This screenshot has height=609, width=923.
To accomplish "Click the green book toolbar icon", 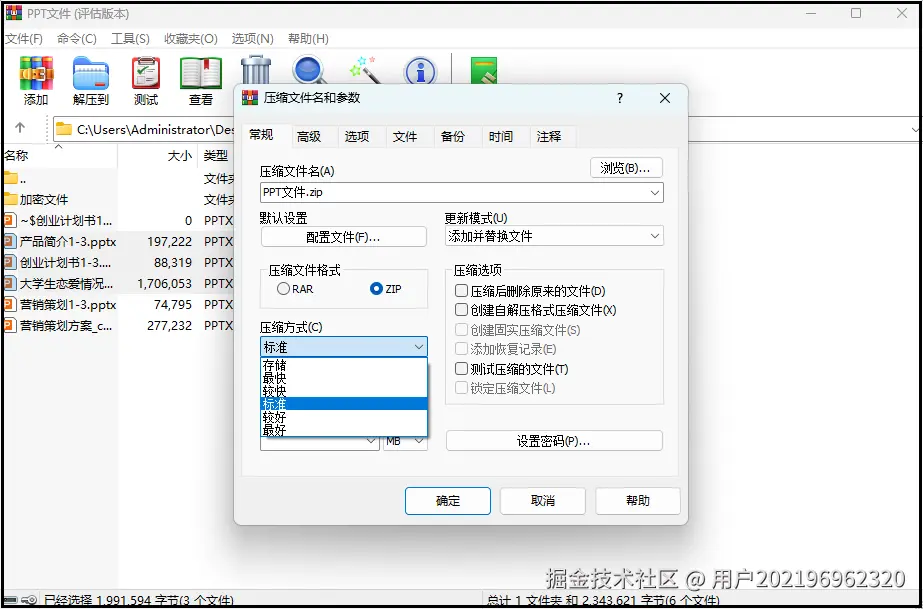I will pos(484,71).
